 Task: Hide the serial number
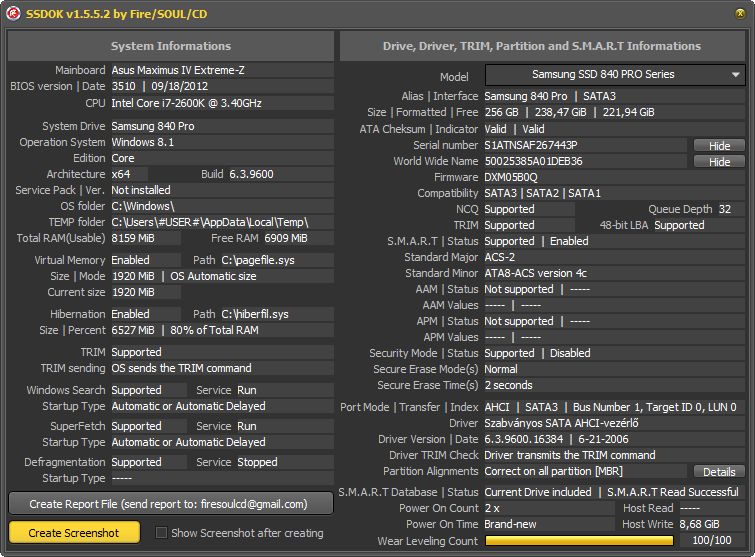pos(719,145)
